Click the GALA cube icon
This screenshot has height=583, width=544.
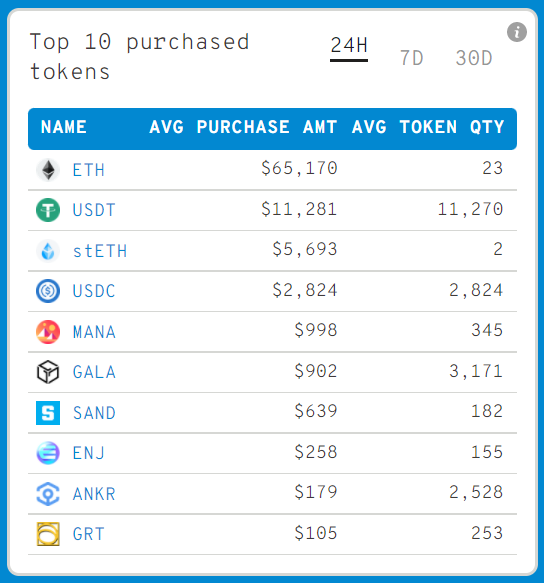(x=48, y=372)
